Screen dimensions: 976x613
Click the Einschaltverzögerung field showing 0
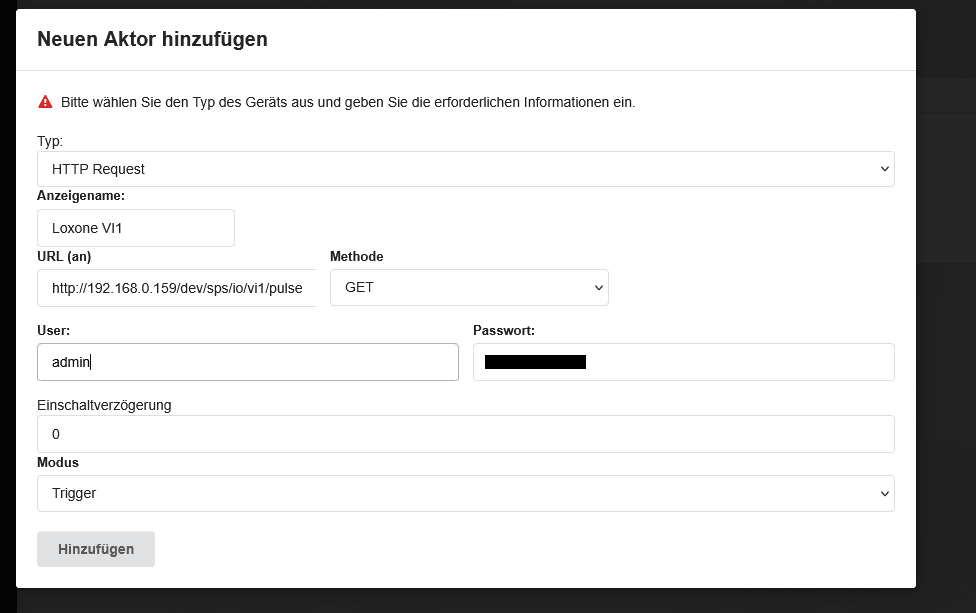466,434
